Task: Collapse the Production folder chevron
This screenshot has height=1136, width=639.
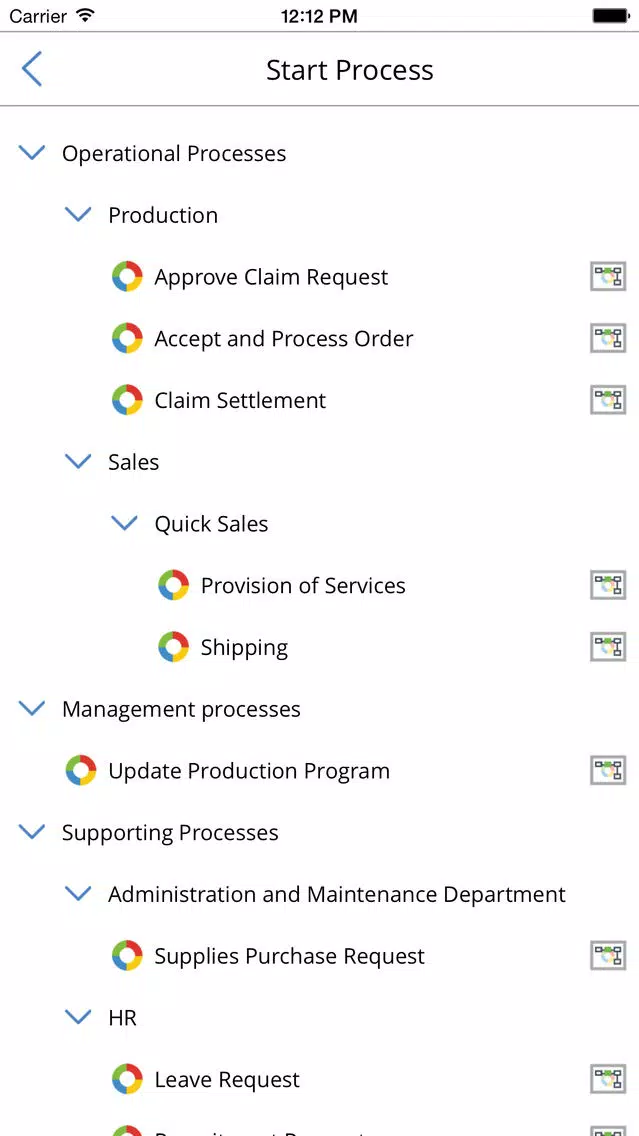Action: pyautogui.click(x=78, y=214)
